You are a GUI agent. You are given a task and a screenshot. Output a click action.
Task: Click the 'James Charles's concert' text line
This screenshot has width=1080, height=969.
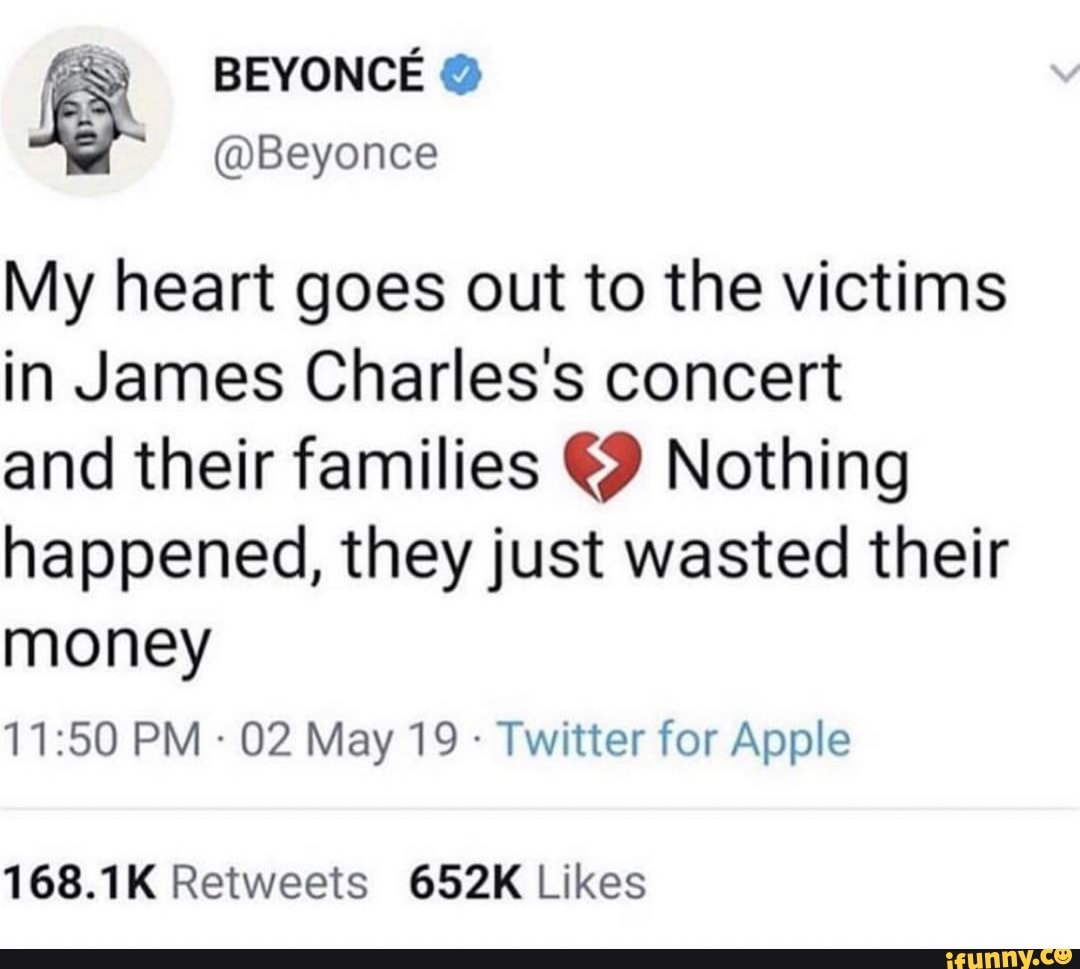pos(422,376)
